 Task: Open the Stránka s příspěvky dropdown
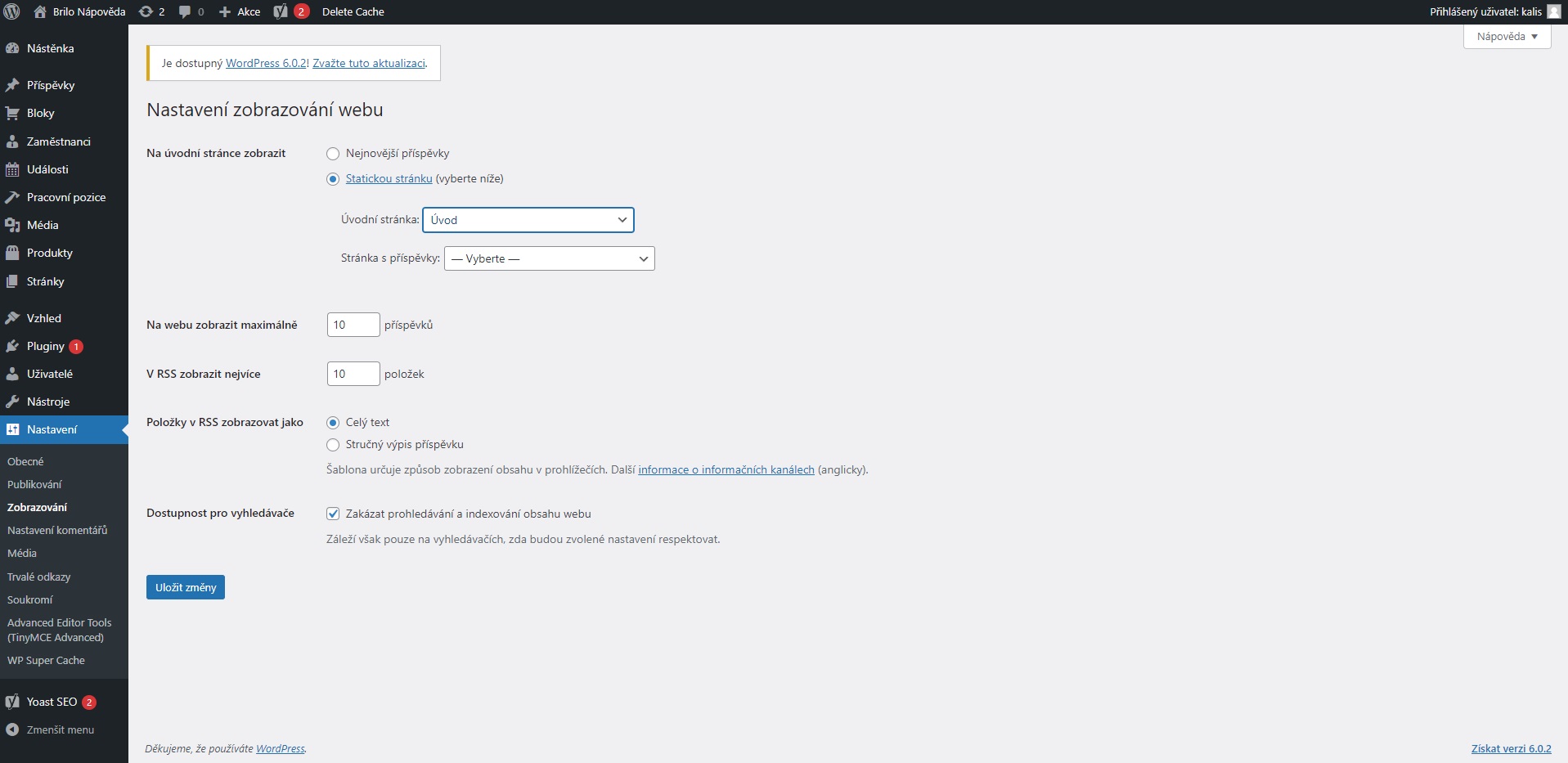[x=549, y=258]
